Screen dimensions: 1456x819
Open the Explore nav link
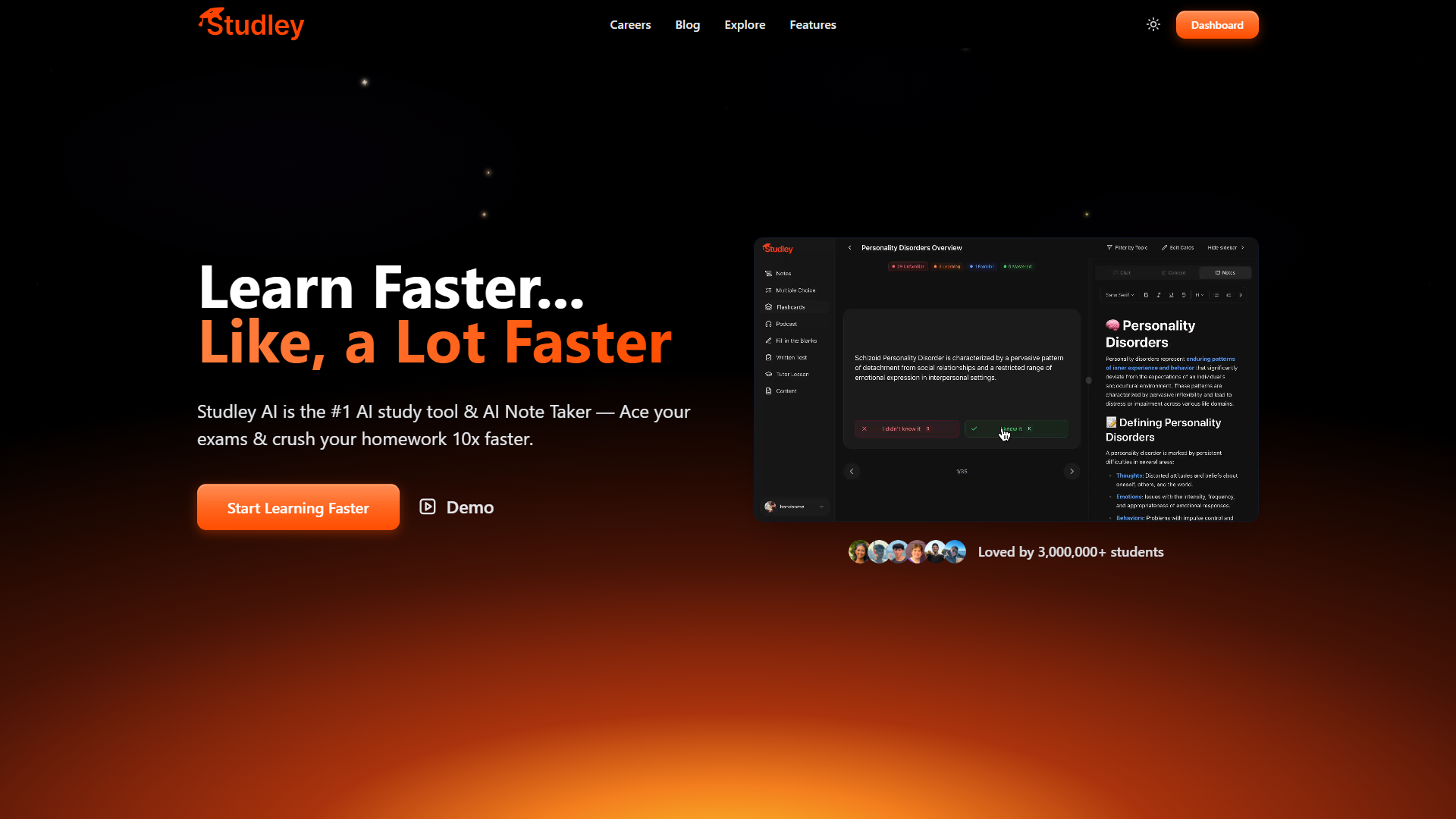tap(745, 25)
